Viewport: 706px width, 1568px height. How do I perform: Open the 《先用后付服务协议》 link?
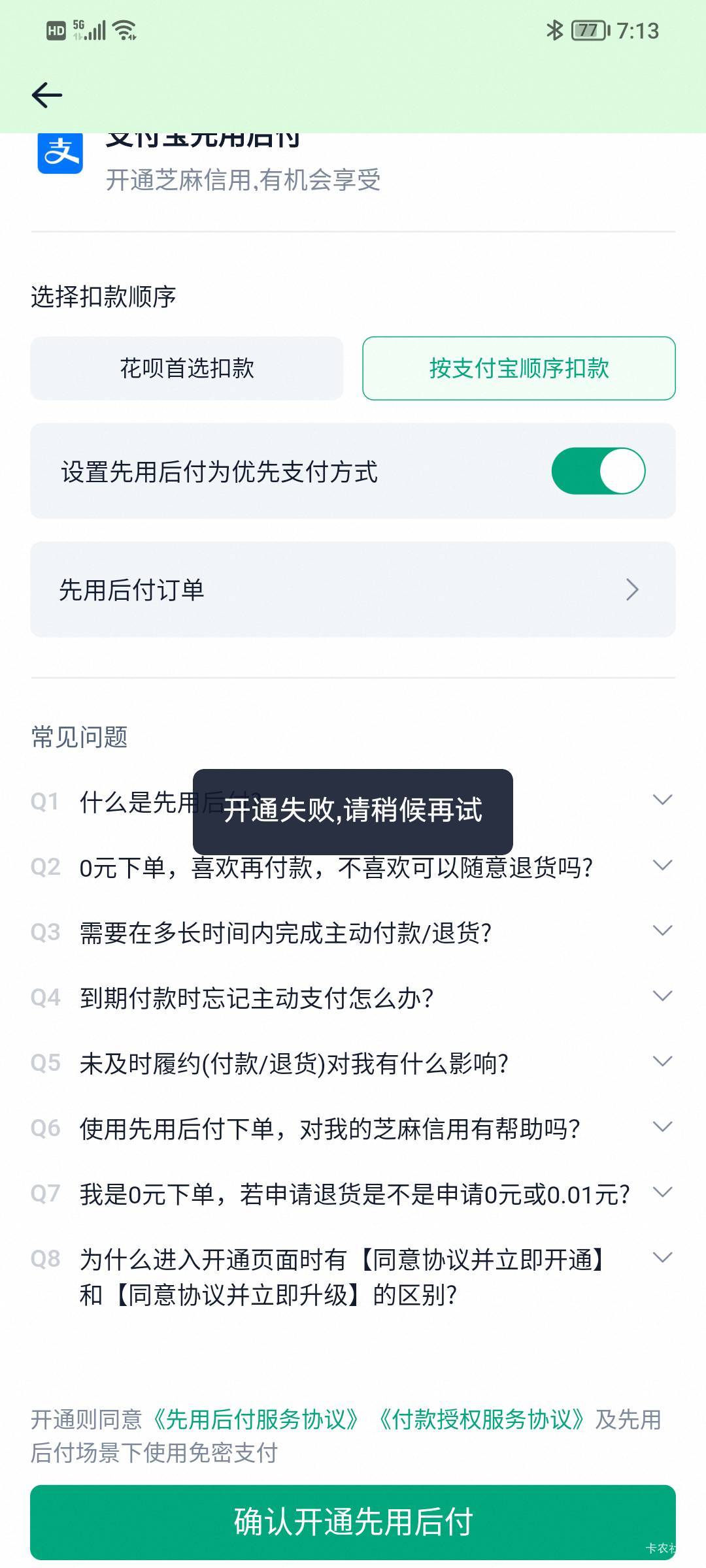(256, 1420)
